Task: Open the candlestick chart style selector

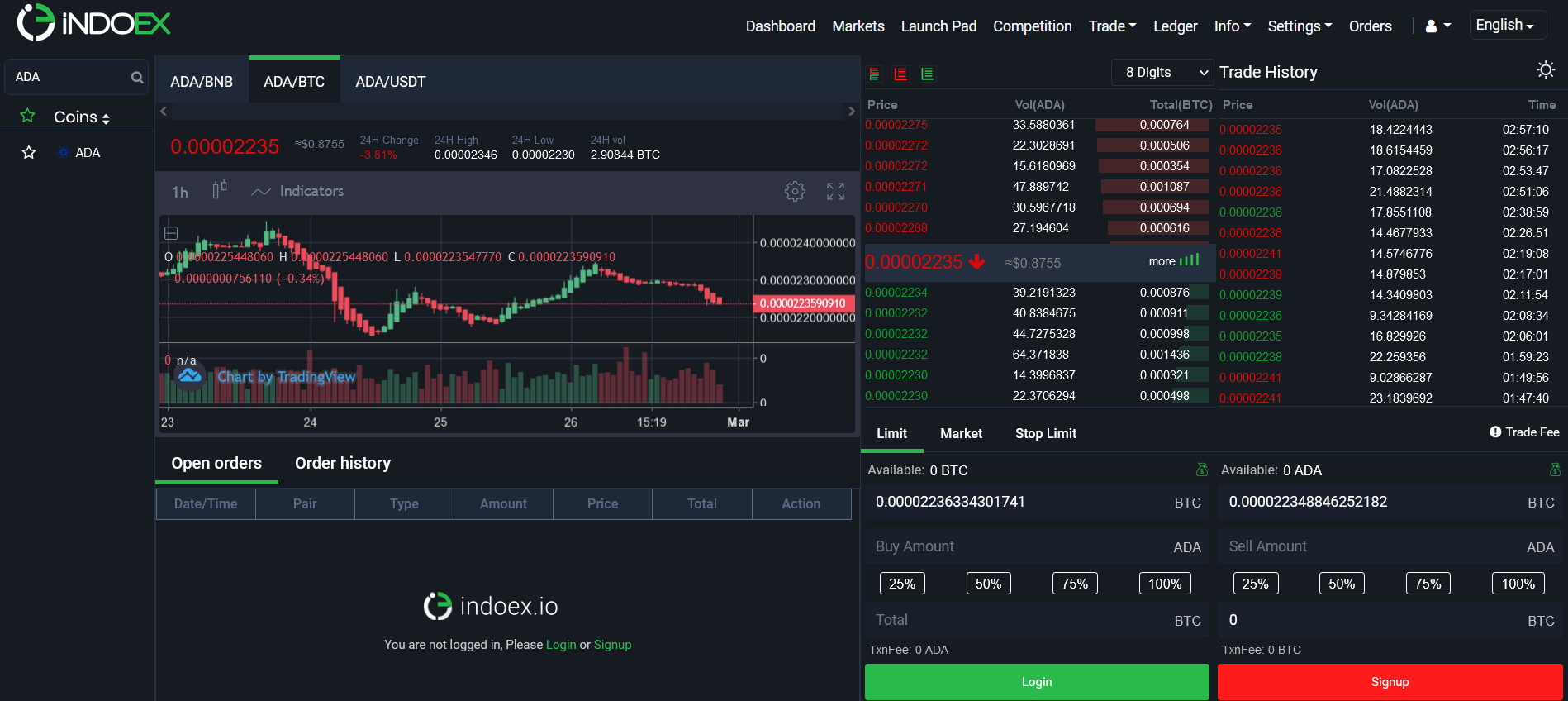Action: (x=219, y=191)
